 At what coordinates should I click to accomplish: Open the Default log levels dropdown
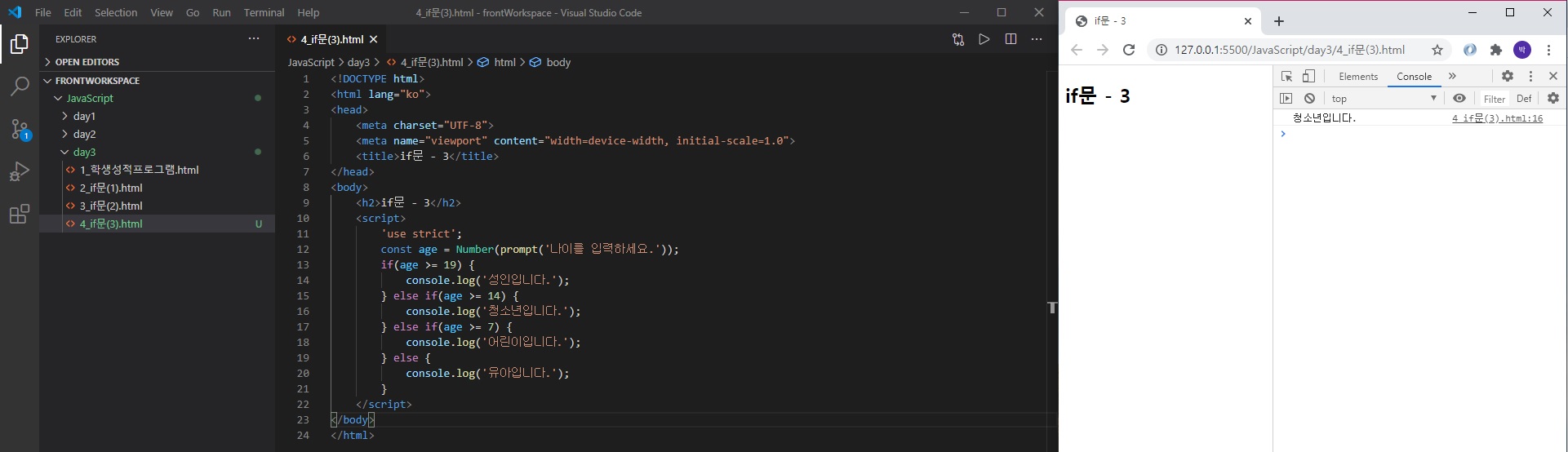[x=1524, y=99]
